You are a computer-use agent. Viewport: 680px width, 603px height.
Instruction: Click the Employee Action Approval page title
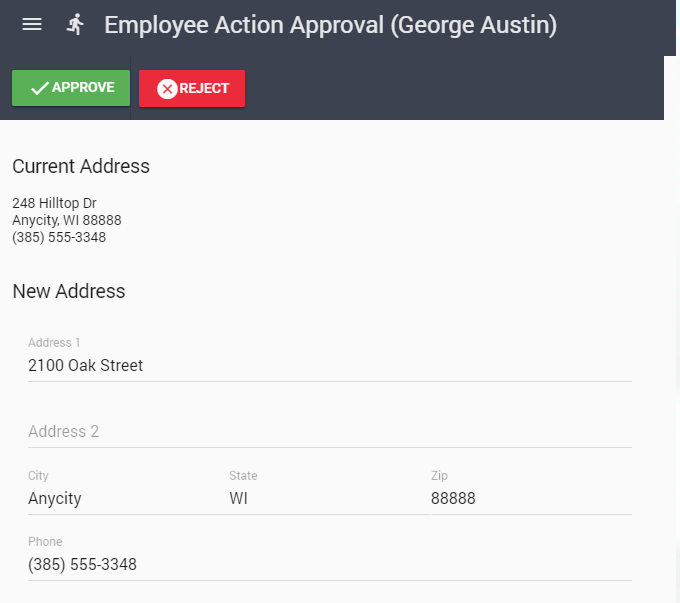click(330, 25)
